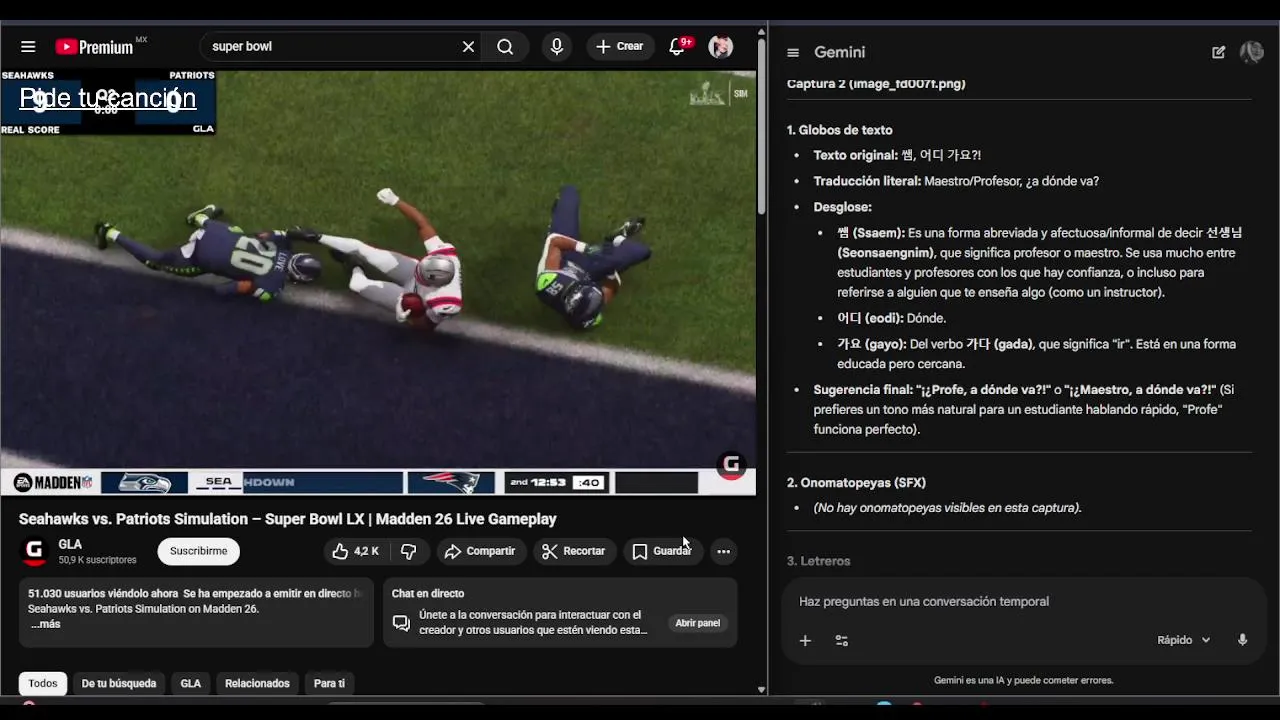This screenshot has width=1280, height=720.
Task: Click the '3. Letreros' heading
Action: (x=818, y=562)
